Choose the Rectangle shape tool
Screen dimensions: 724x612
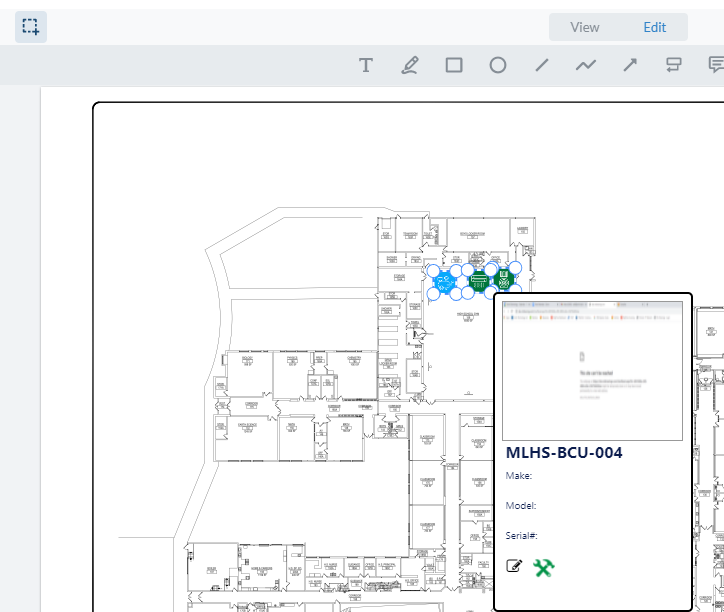point(454,65)
